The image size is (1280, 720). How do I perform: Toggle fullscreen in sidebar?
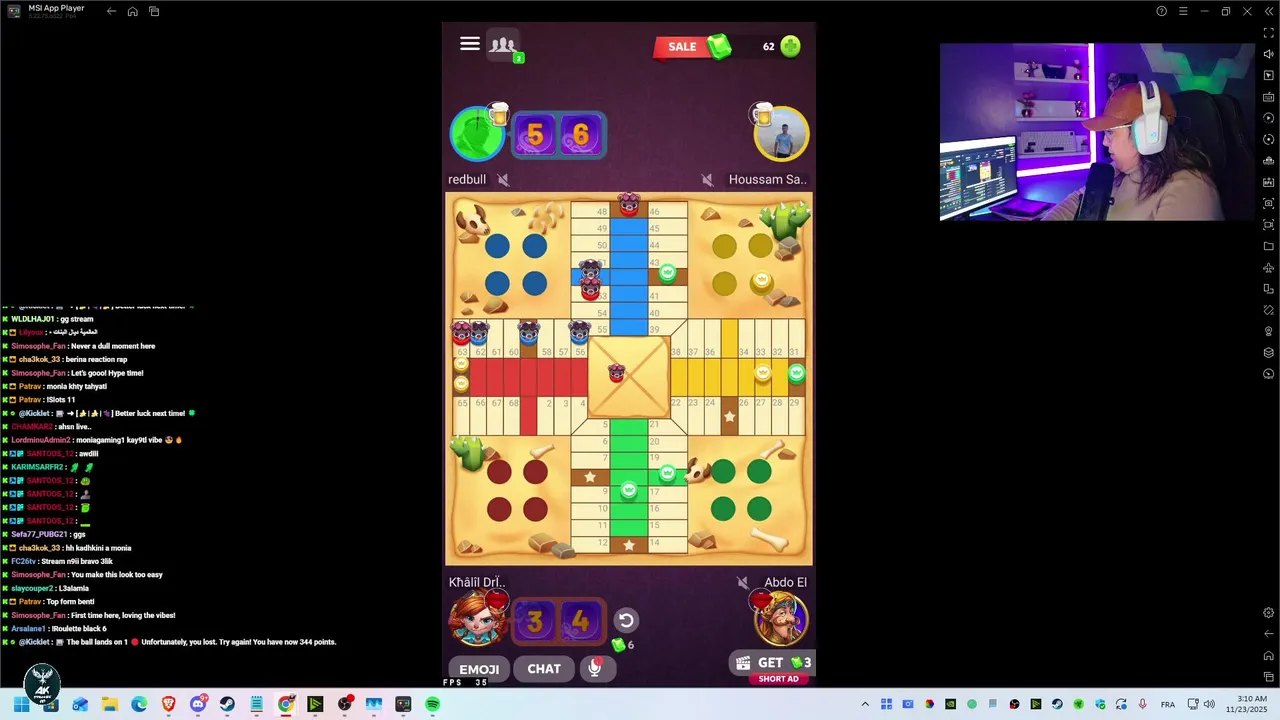click(1268, 33)
